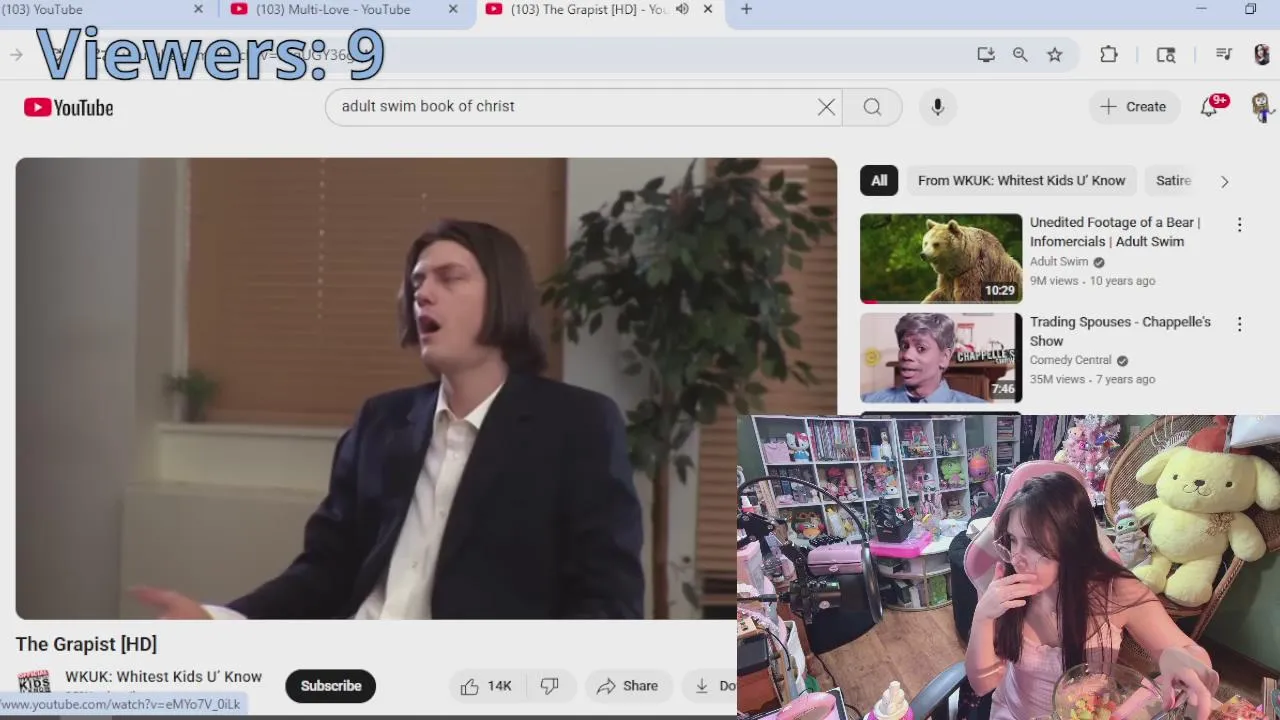Open options menu for Trading Spouses video
The image size is (1280, 720).
tap(1239, 324)
